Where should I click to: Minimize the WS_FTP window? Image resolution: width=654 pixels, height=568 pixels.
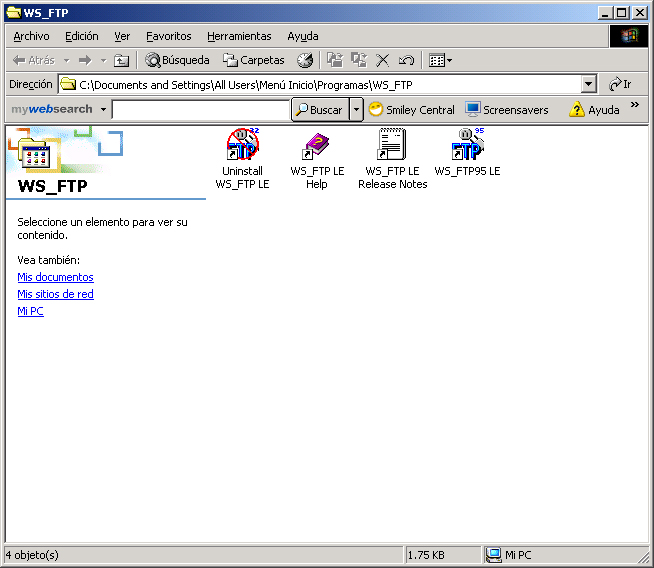click(x=605, y=13)
